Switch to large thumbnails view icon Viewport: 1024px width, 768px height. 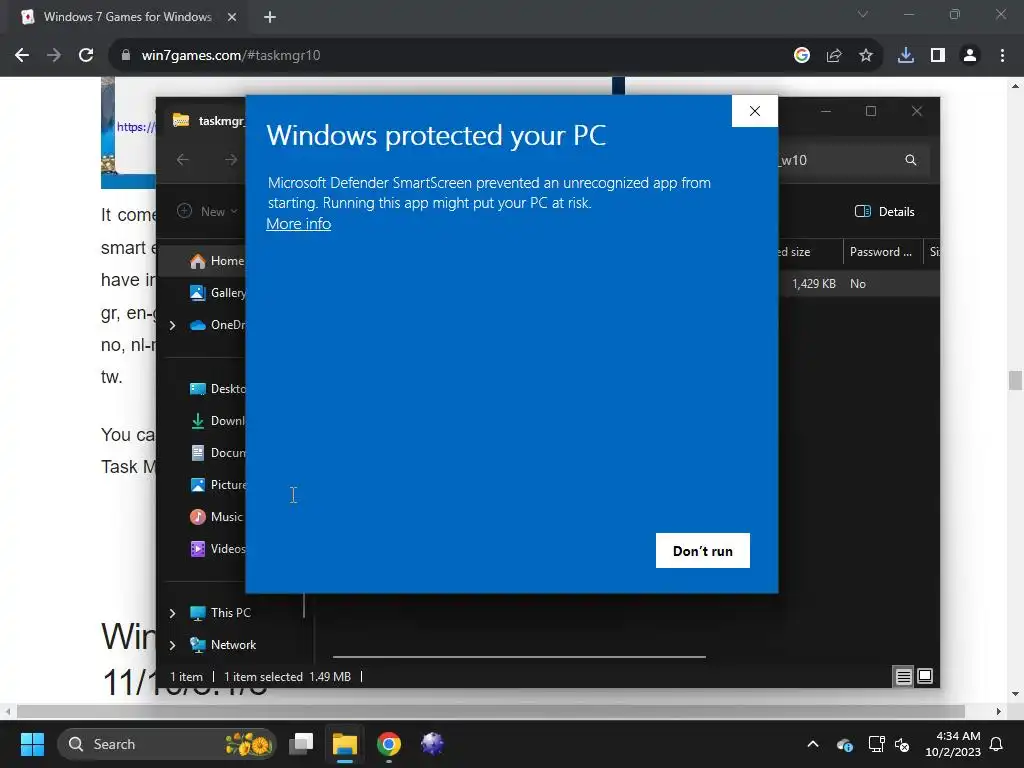point(925,676)
